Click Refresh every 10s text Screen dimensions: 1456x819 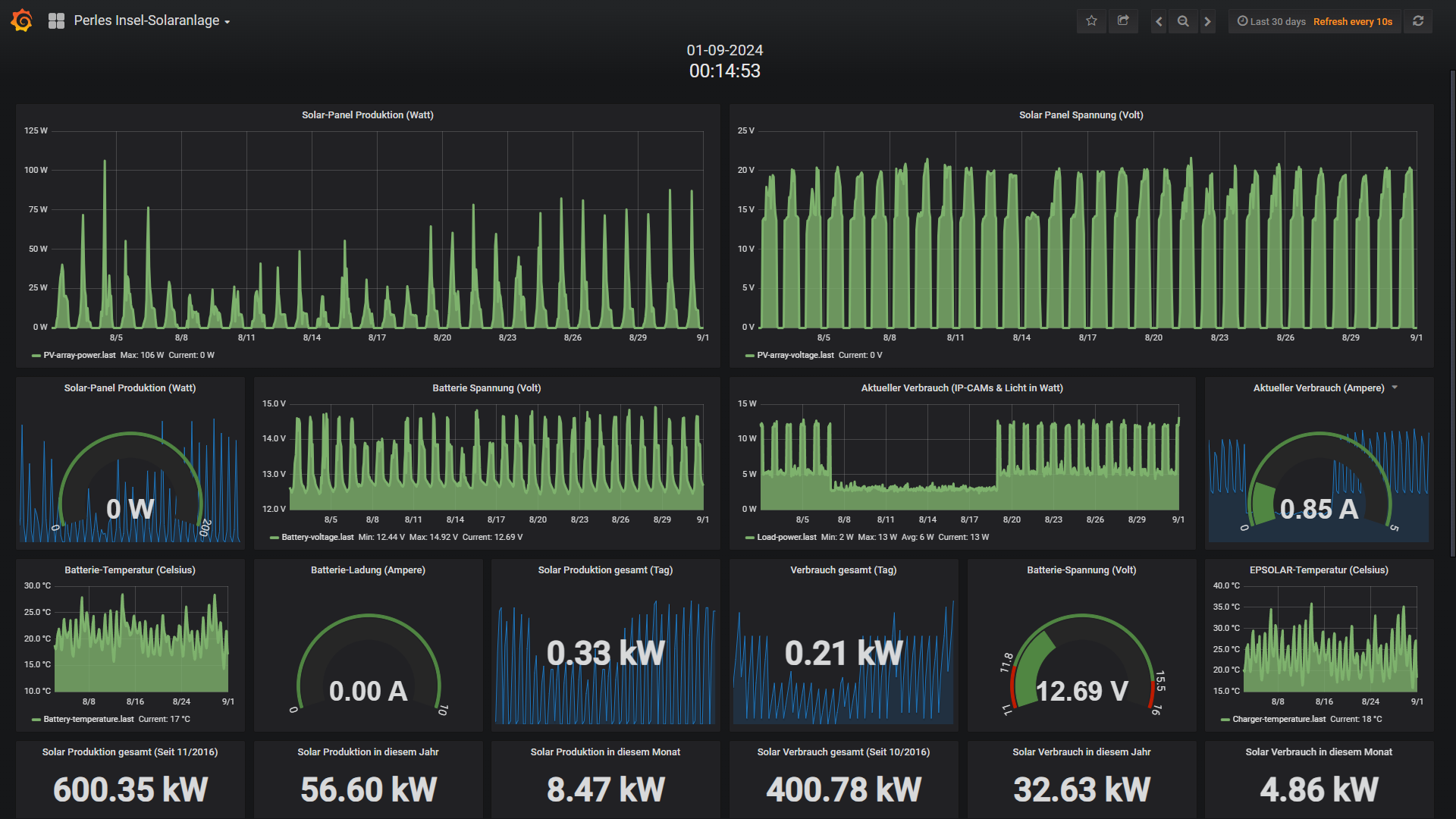coord(1352,21)
